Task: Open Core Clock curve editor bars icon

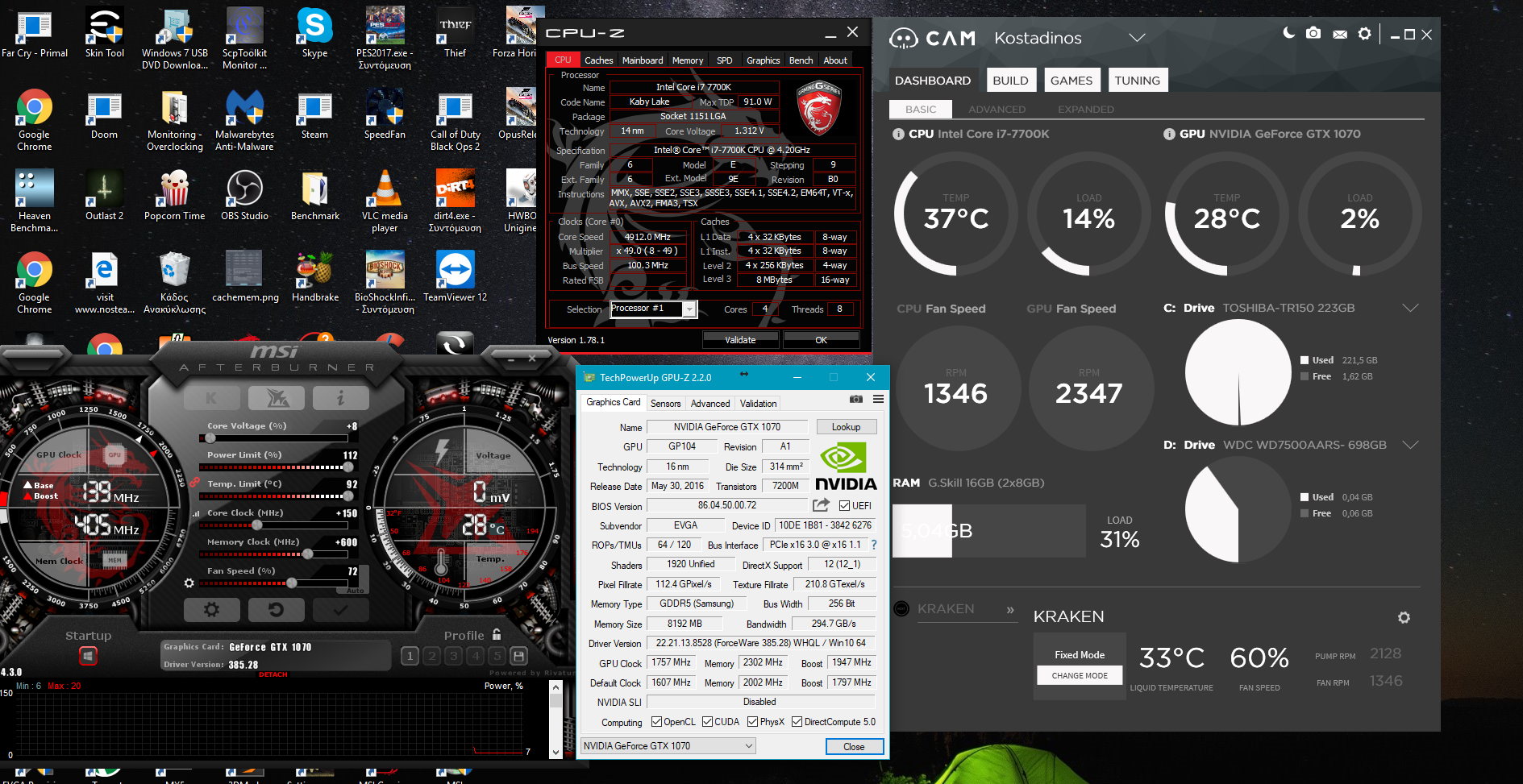Action: pos(195,513)
